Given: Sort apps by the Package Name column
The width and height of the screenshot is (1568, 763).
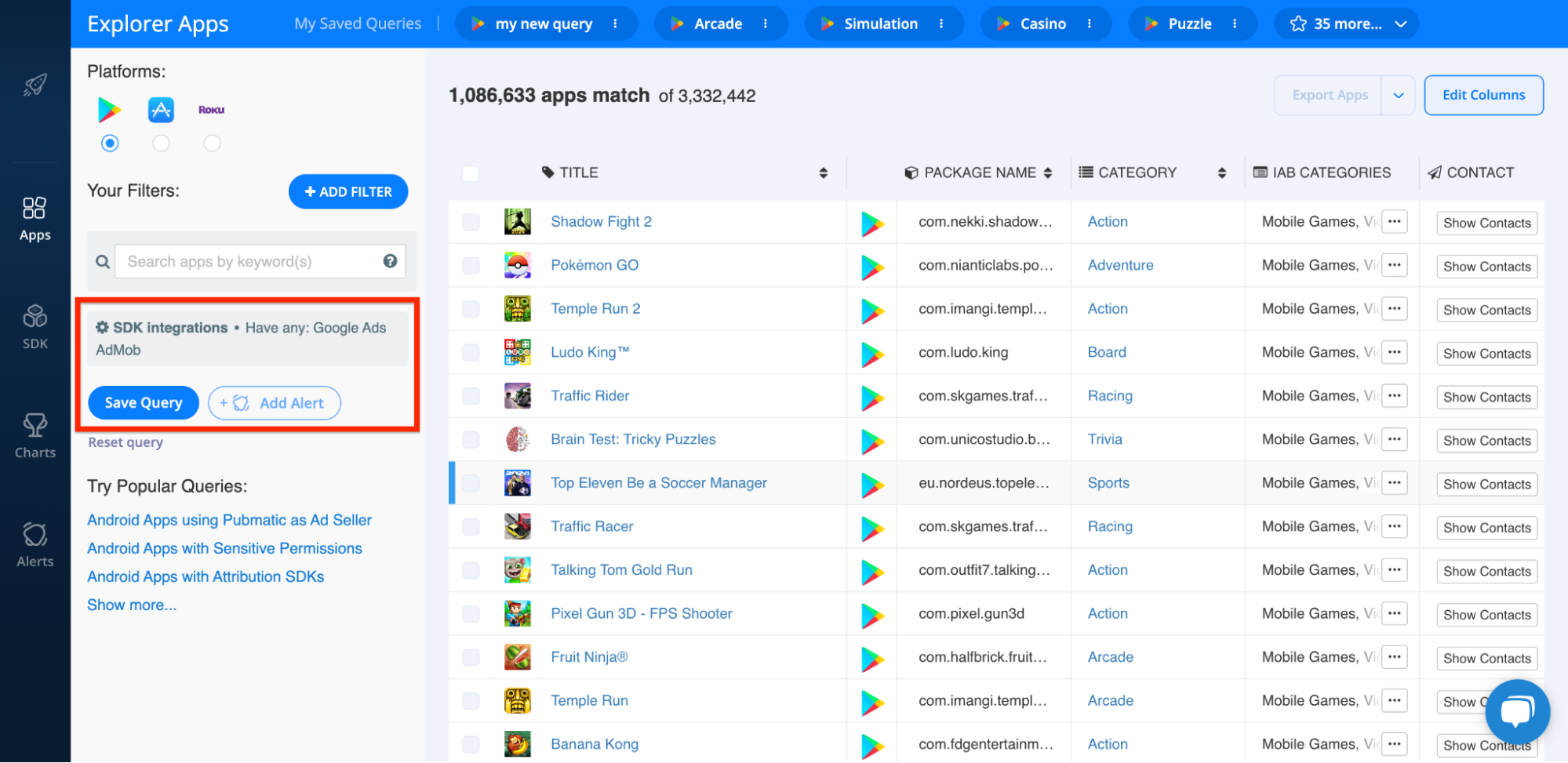Looking at the screenshot, I should pyautogui.click(x=1048, y=173).
